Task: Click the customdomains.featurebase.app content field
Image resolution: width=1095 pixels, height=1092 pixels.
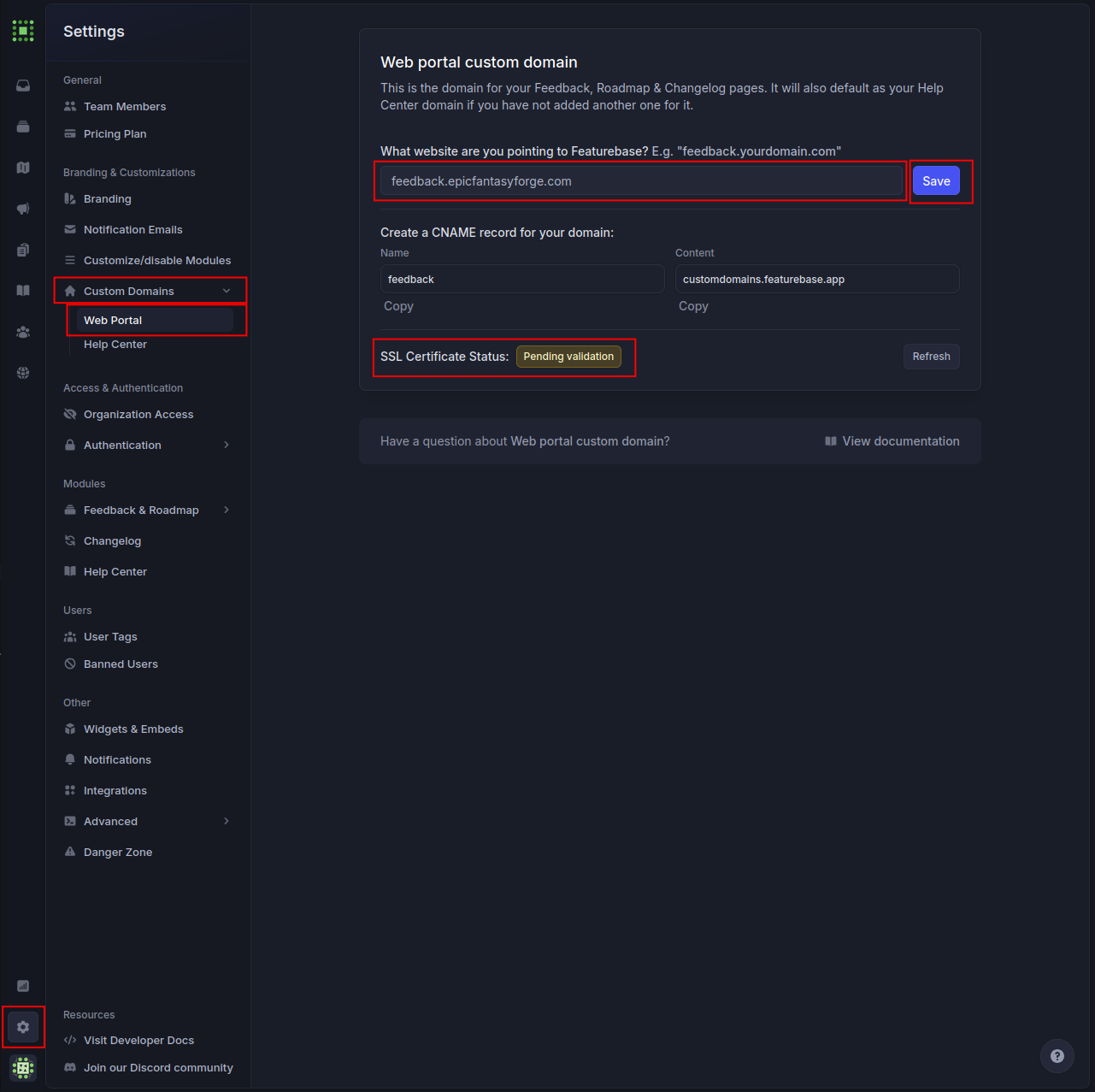Action: coord(817,279)
